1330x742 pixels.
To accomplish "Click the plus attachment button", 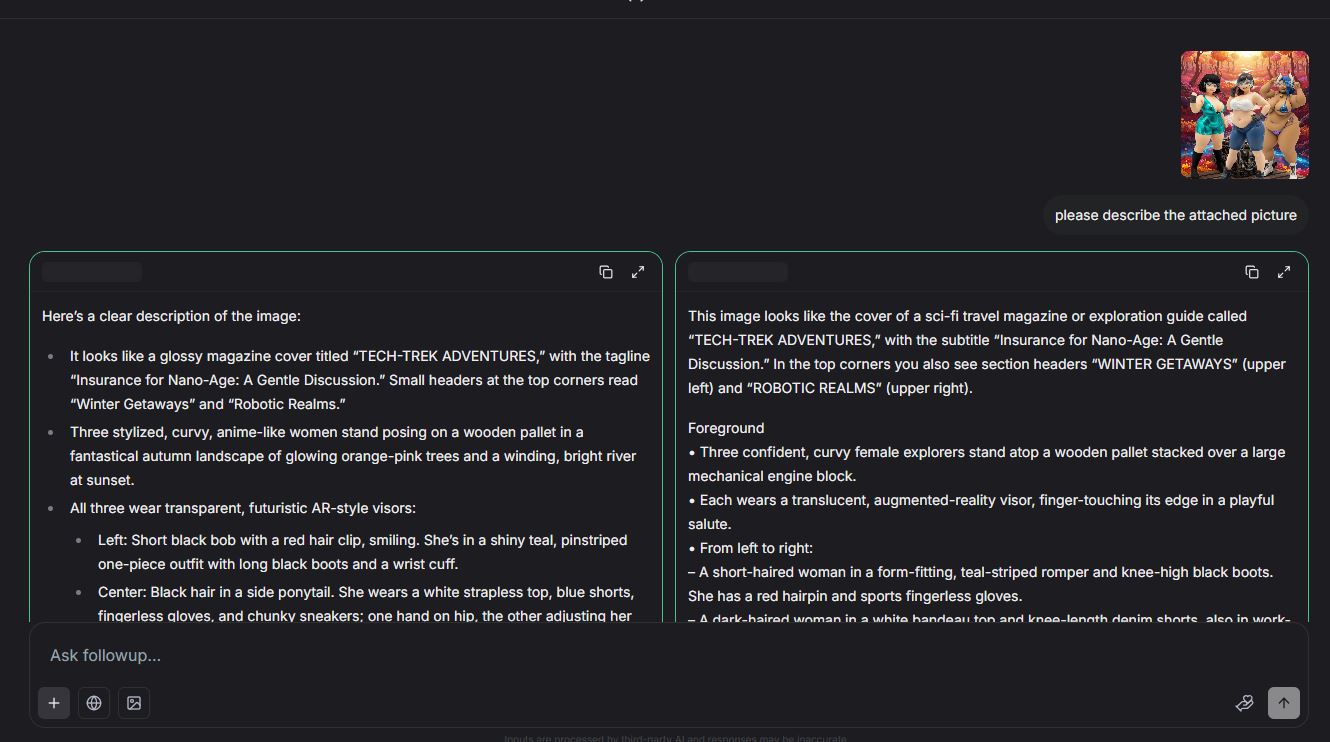I will point(54,703).
